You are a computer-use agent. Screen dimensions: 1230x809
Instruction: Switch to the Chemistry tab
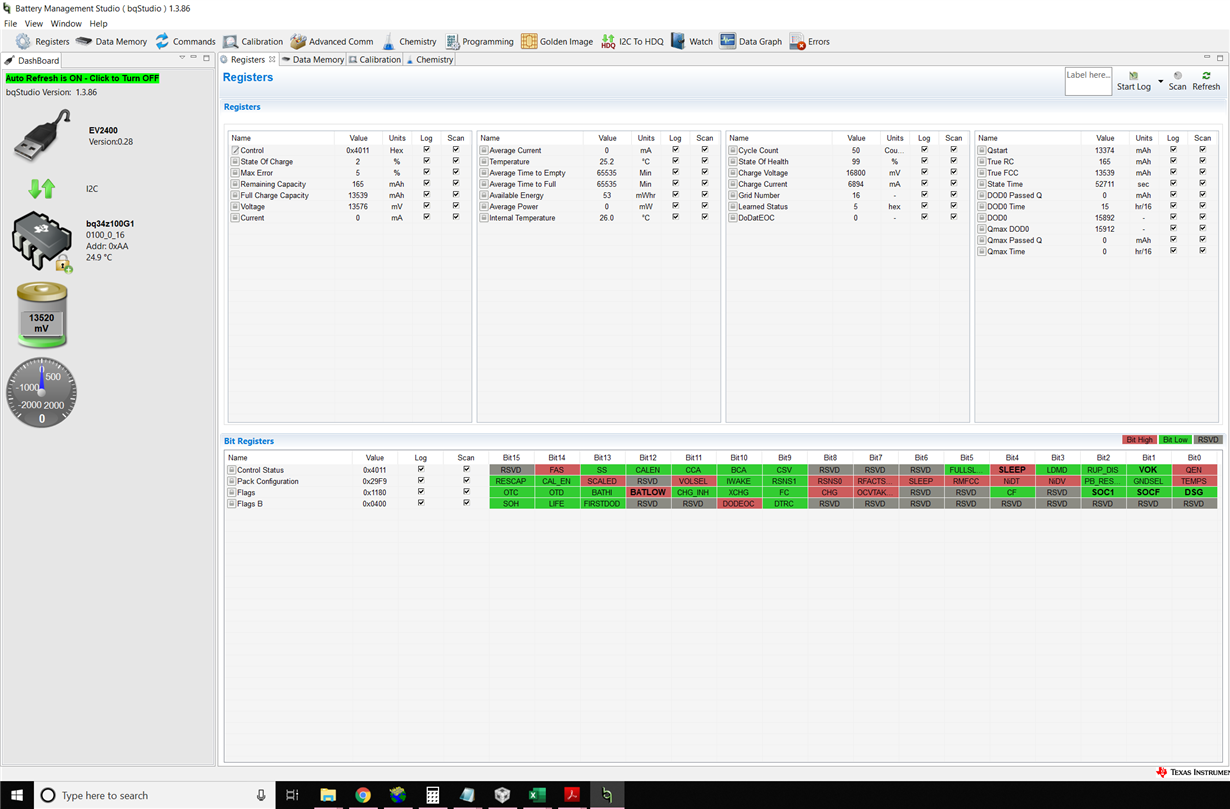tap(429, 60)
